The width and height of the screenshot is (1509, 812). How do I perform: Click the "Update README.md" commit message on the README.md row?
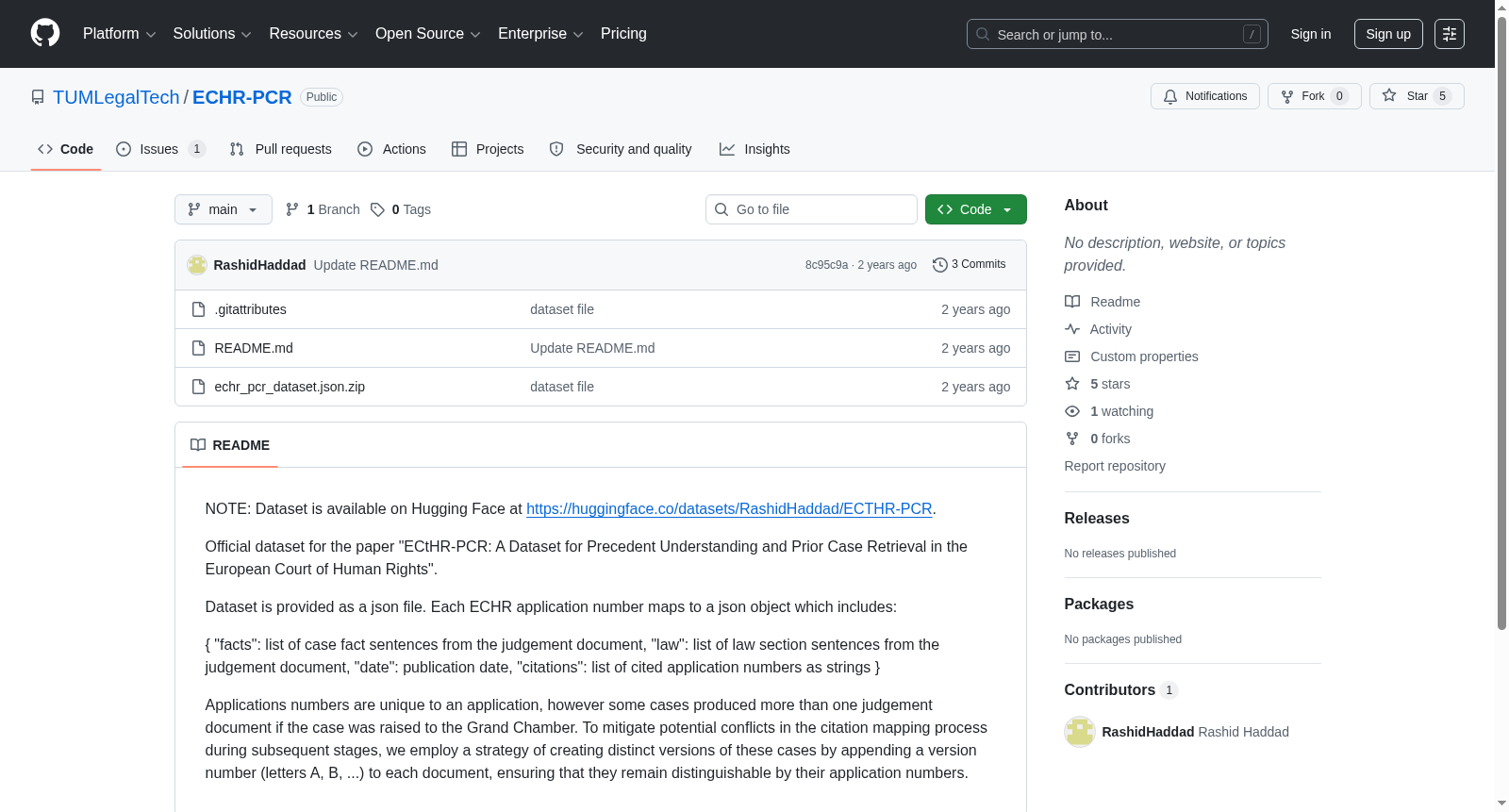[x=592, y=348]
